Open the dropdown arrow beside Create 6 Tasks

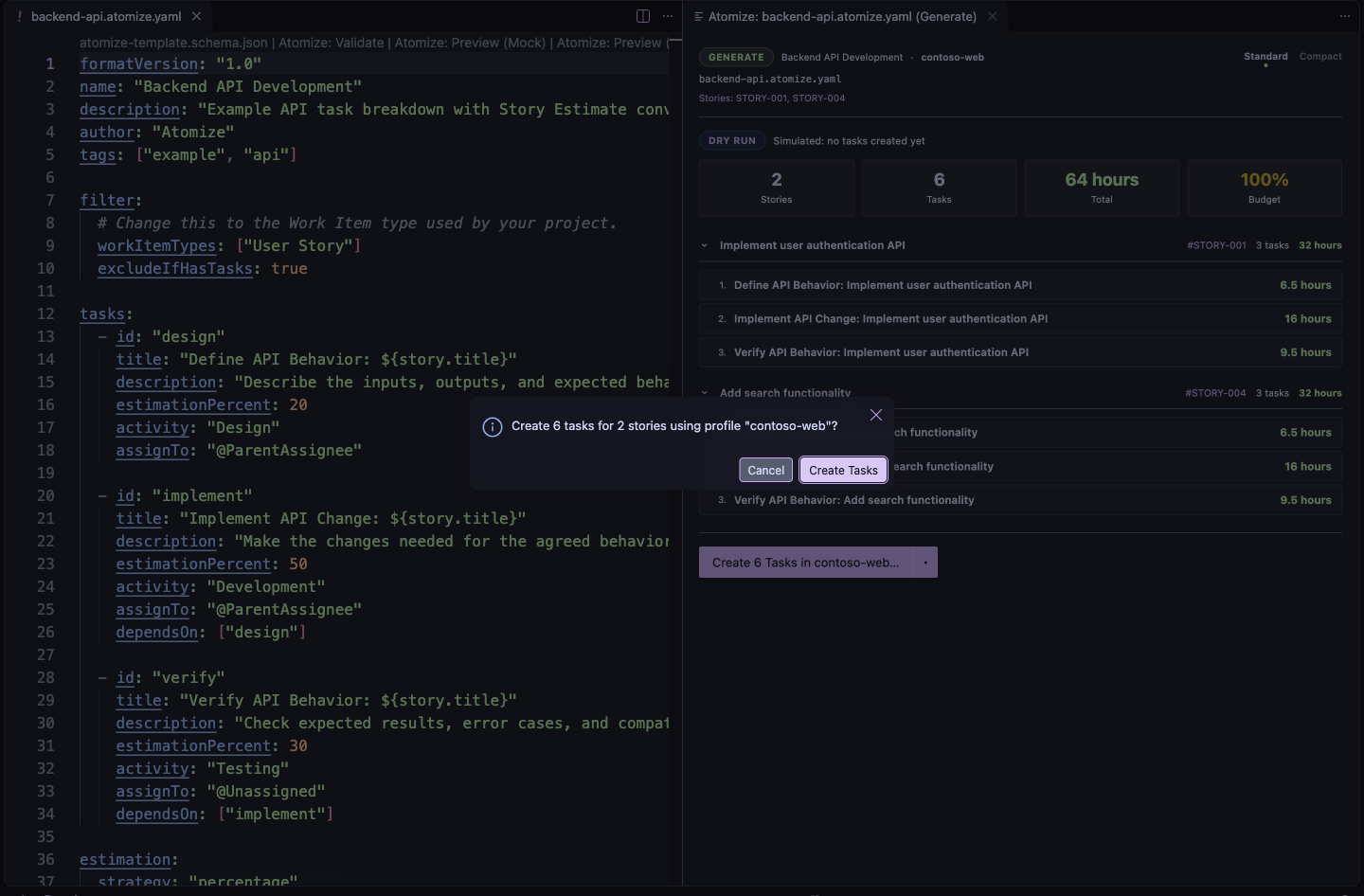[x=925, y=563]
